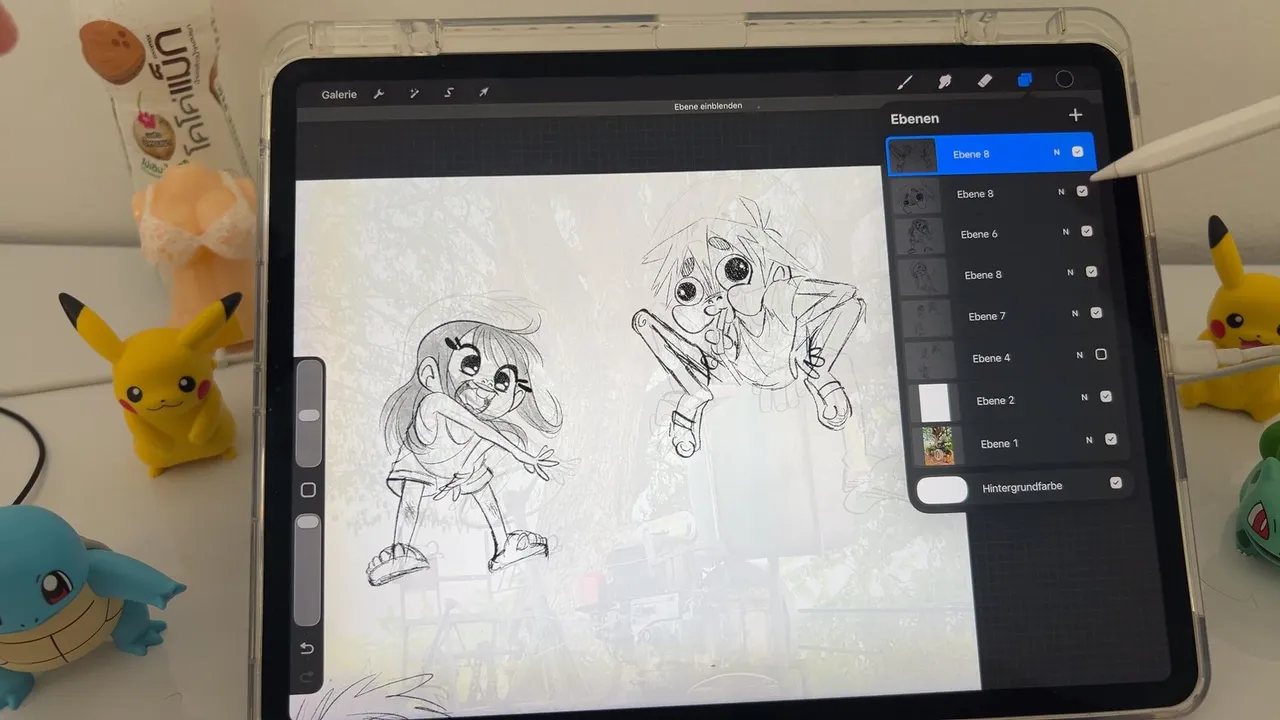Select the Ebene 1 layer row

[x=1021, y=443]
